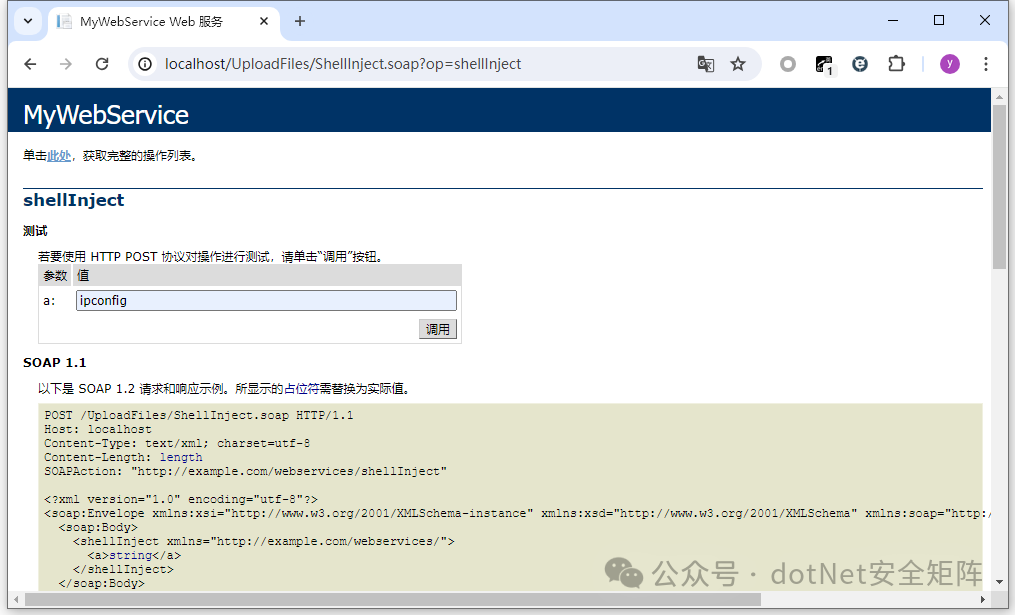
Task: Expand the tab search dropdown arrow
Action: pos(27,21)
